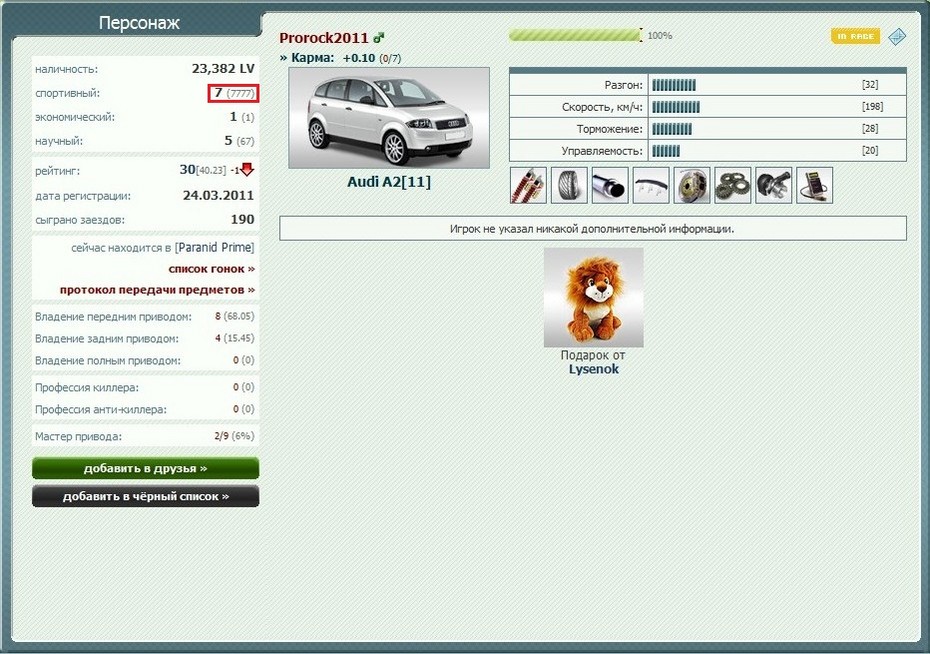Click the tire upgrade icon
This screenshot has height=654, width=930.
pyautogui.click(x=569, y=186)
